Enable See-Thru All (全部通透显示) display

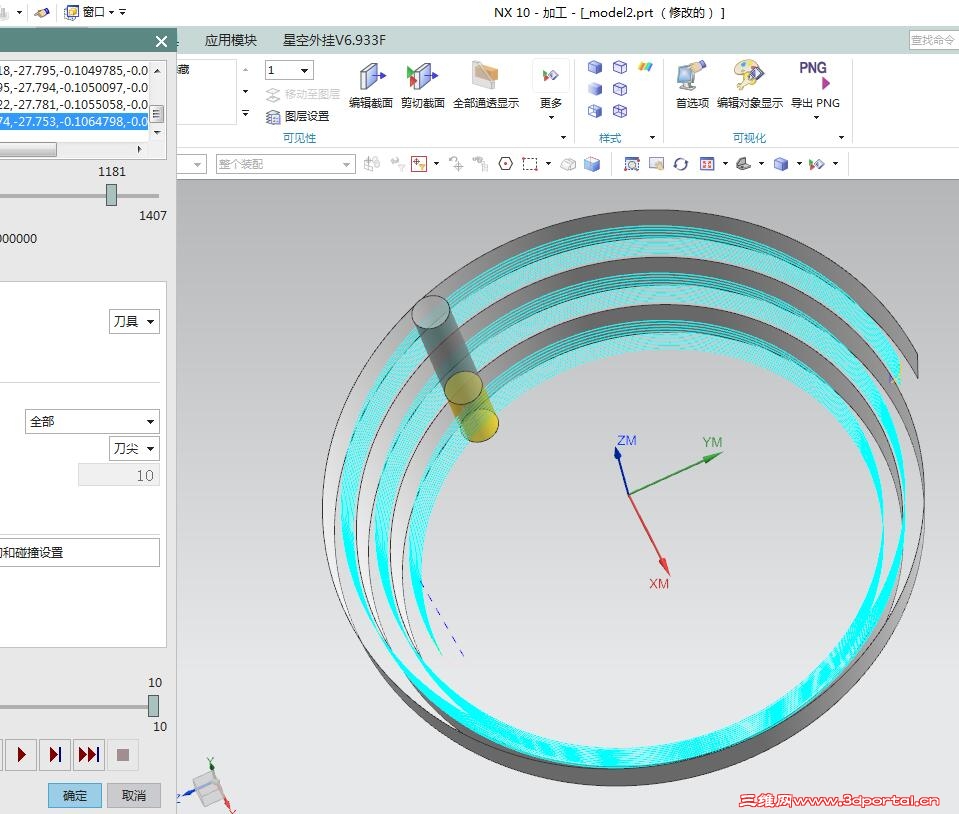(486, 84)
